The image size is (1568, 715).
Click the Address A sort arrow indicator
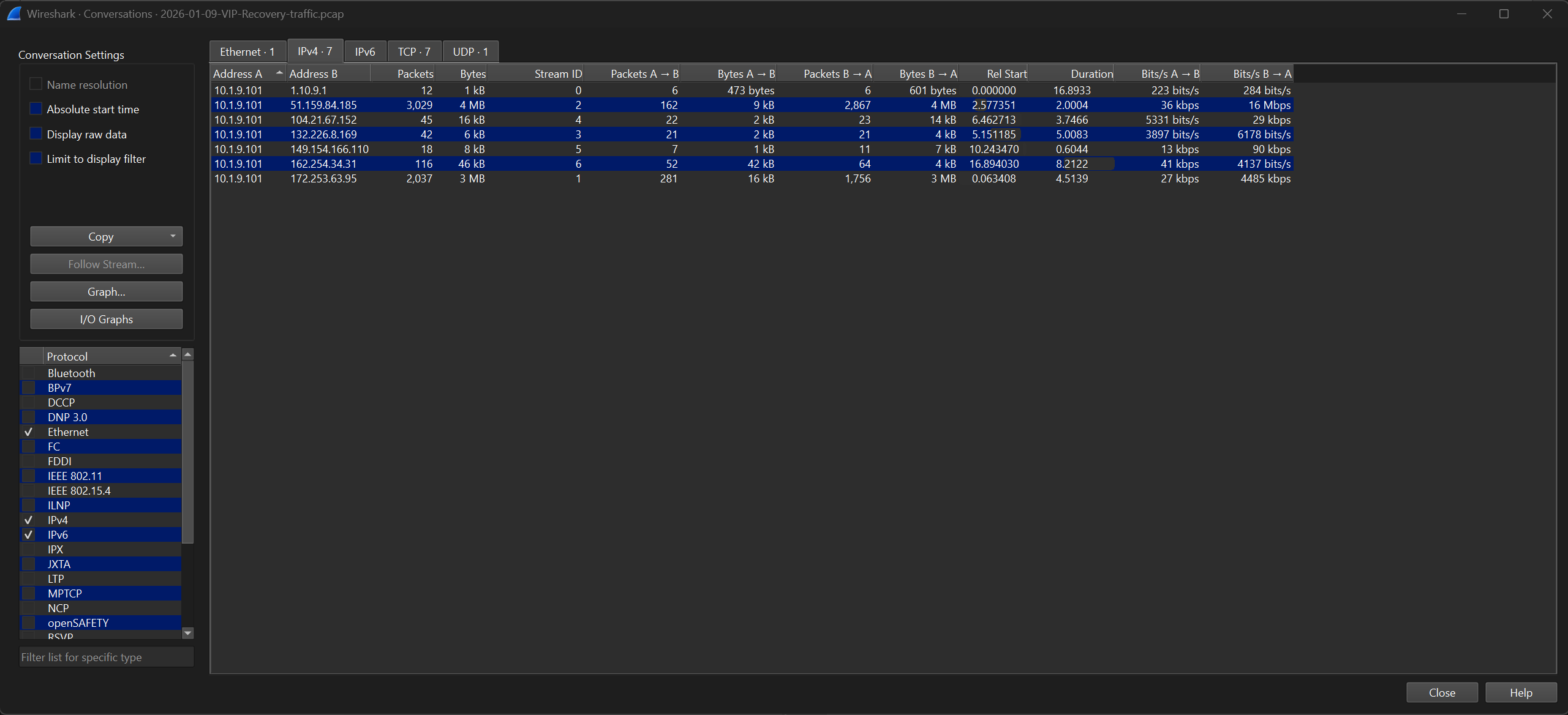tap(279, 73)
